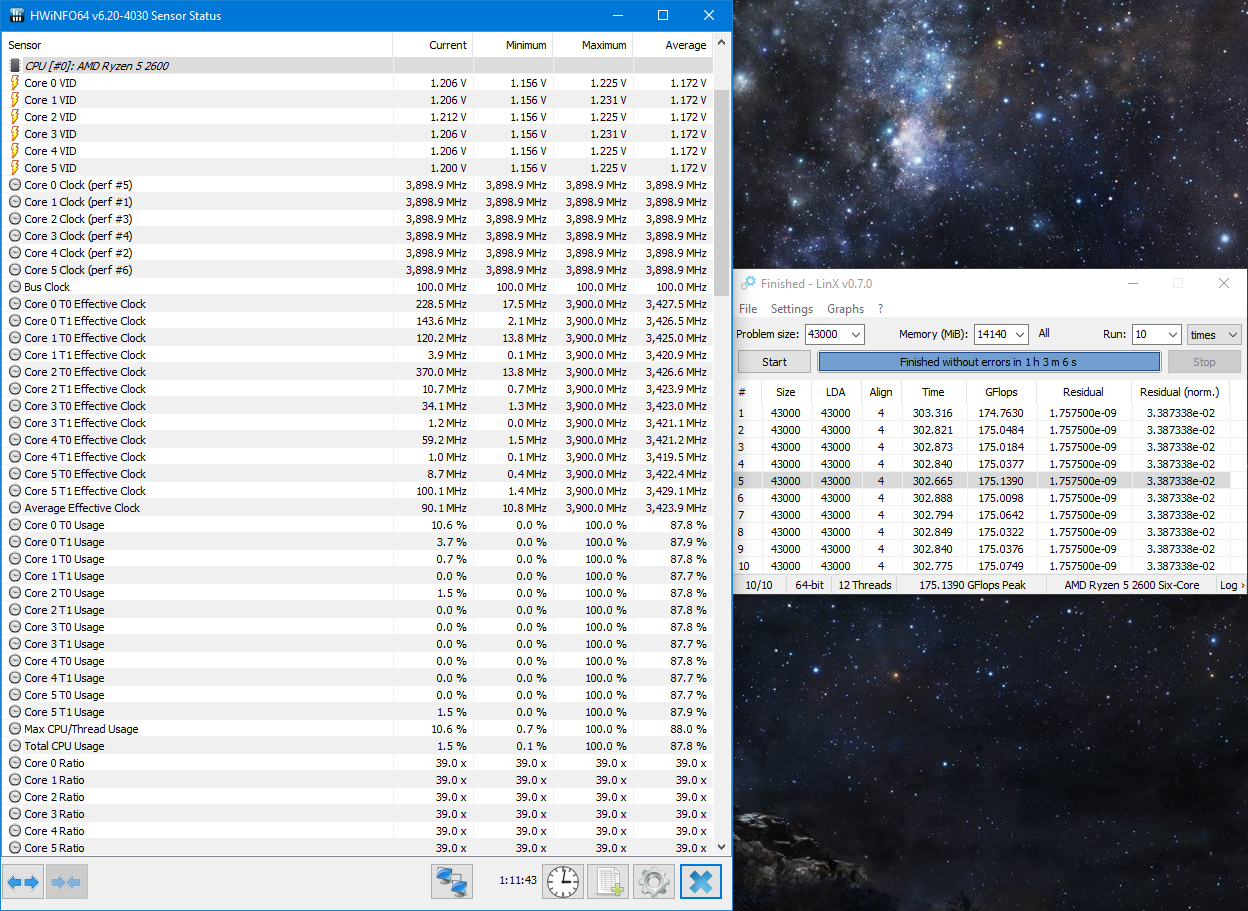Click '64-bit' in LinX status bar

tap(809, 585)
